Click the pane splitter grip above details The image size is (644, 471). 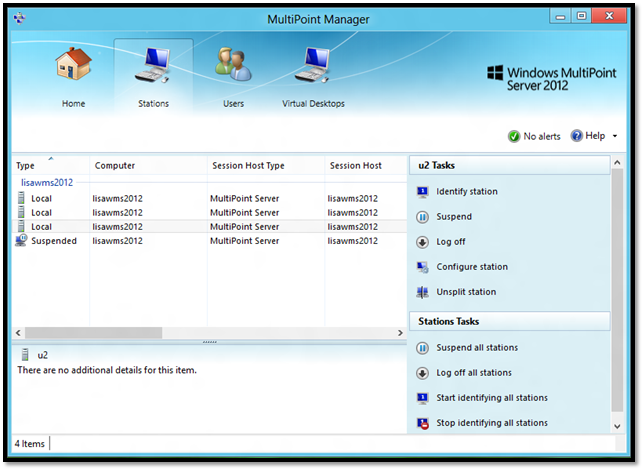(209, 342)
